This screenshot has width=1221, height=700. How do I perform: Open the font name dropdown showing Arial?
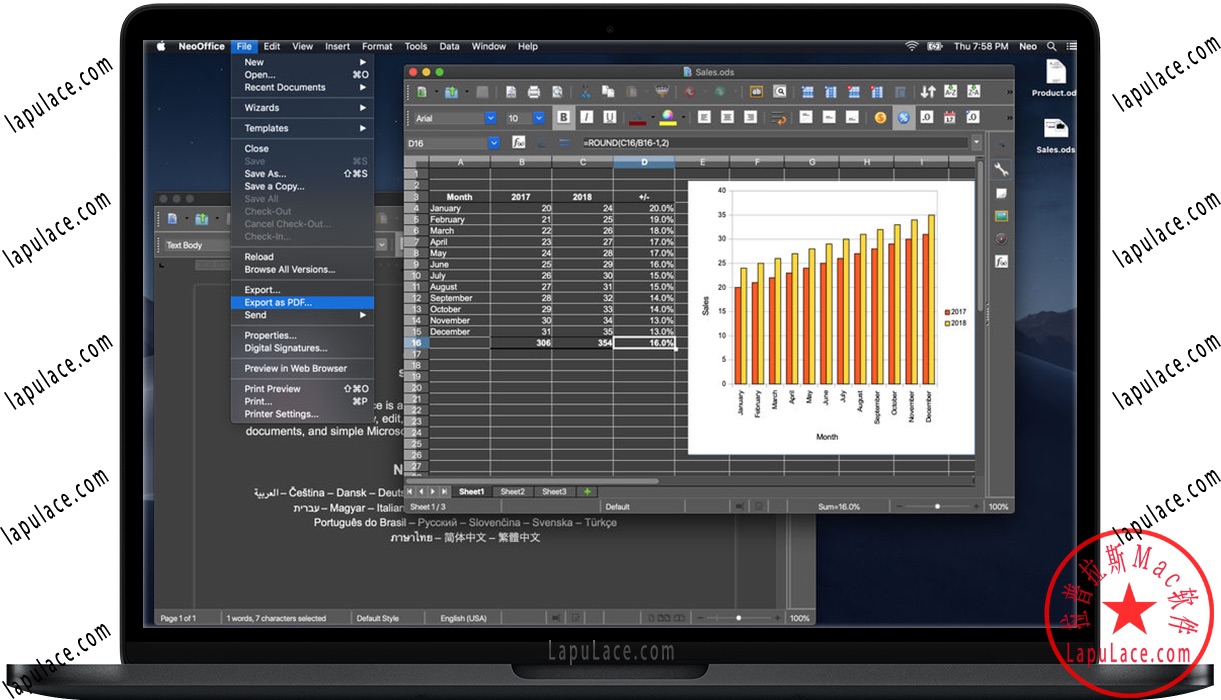click(489, 117)
